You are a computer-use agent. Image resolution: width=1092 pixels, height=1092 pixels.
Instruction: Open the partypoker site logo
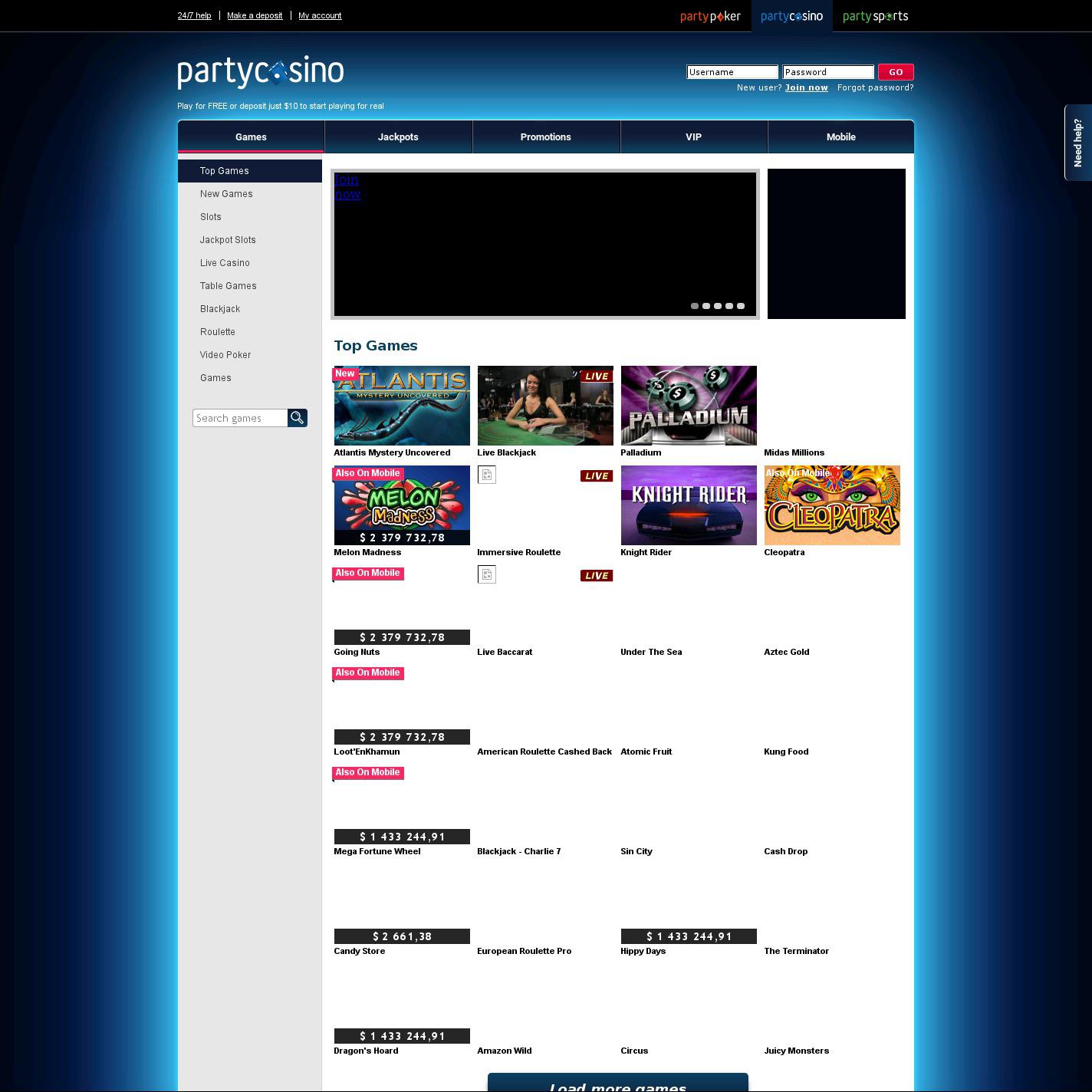(710, 16)
